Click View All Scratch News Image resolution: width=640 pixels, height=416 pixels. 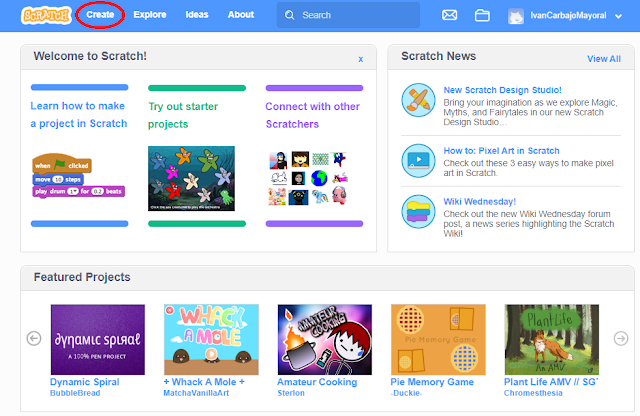tap(604, 59)
